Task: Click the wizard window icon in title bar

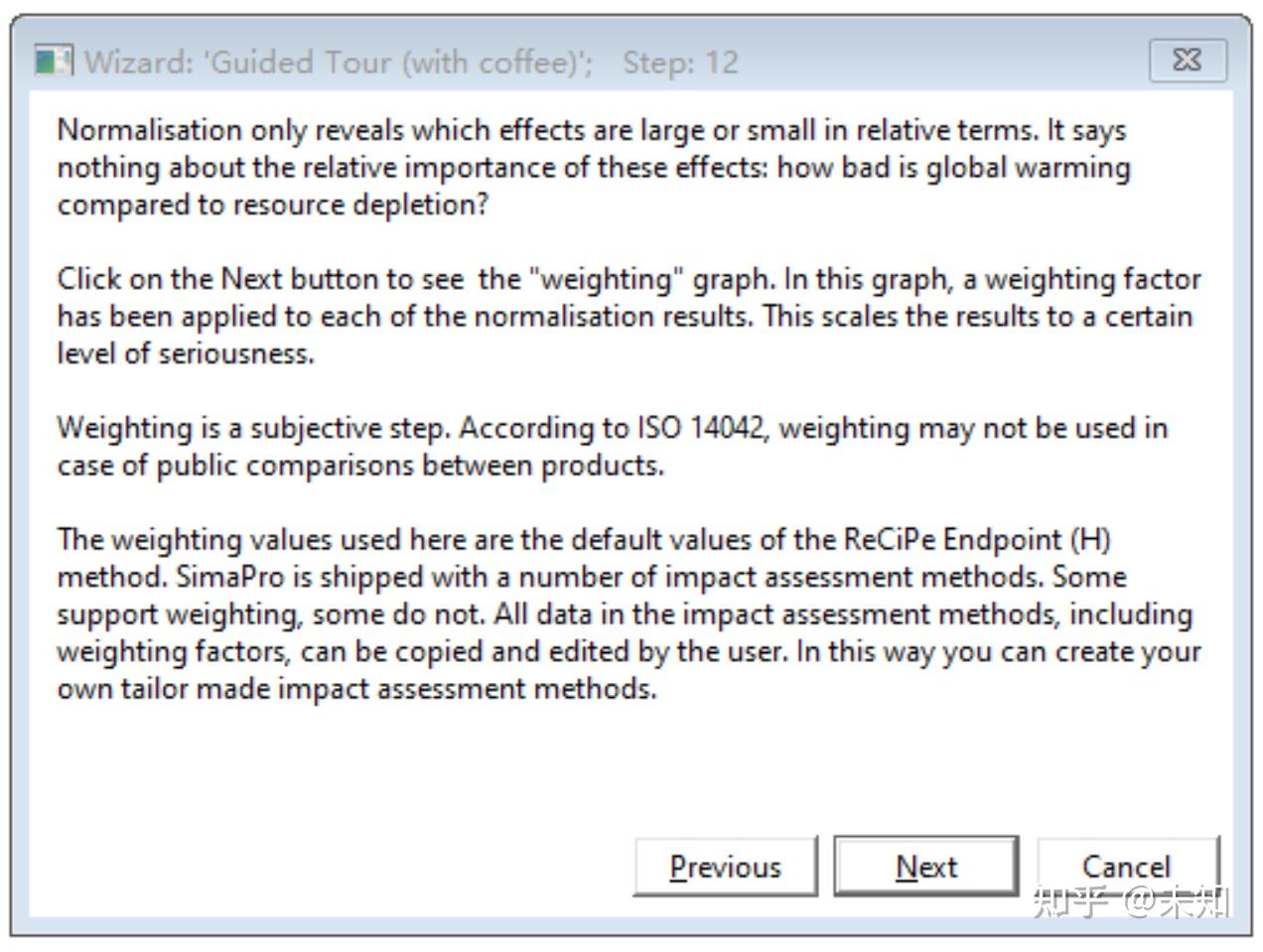Action: pos(54,62)
